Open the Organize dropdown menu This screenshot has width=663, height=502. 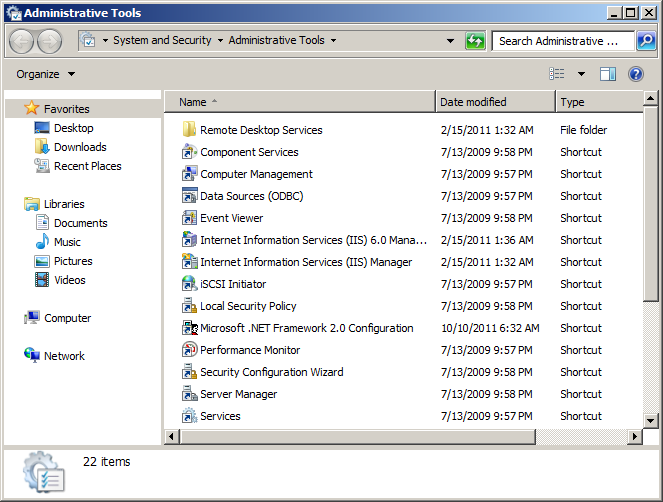(45, 74)
